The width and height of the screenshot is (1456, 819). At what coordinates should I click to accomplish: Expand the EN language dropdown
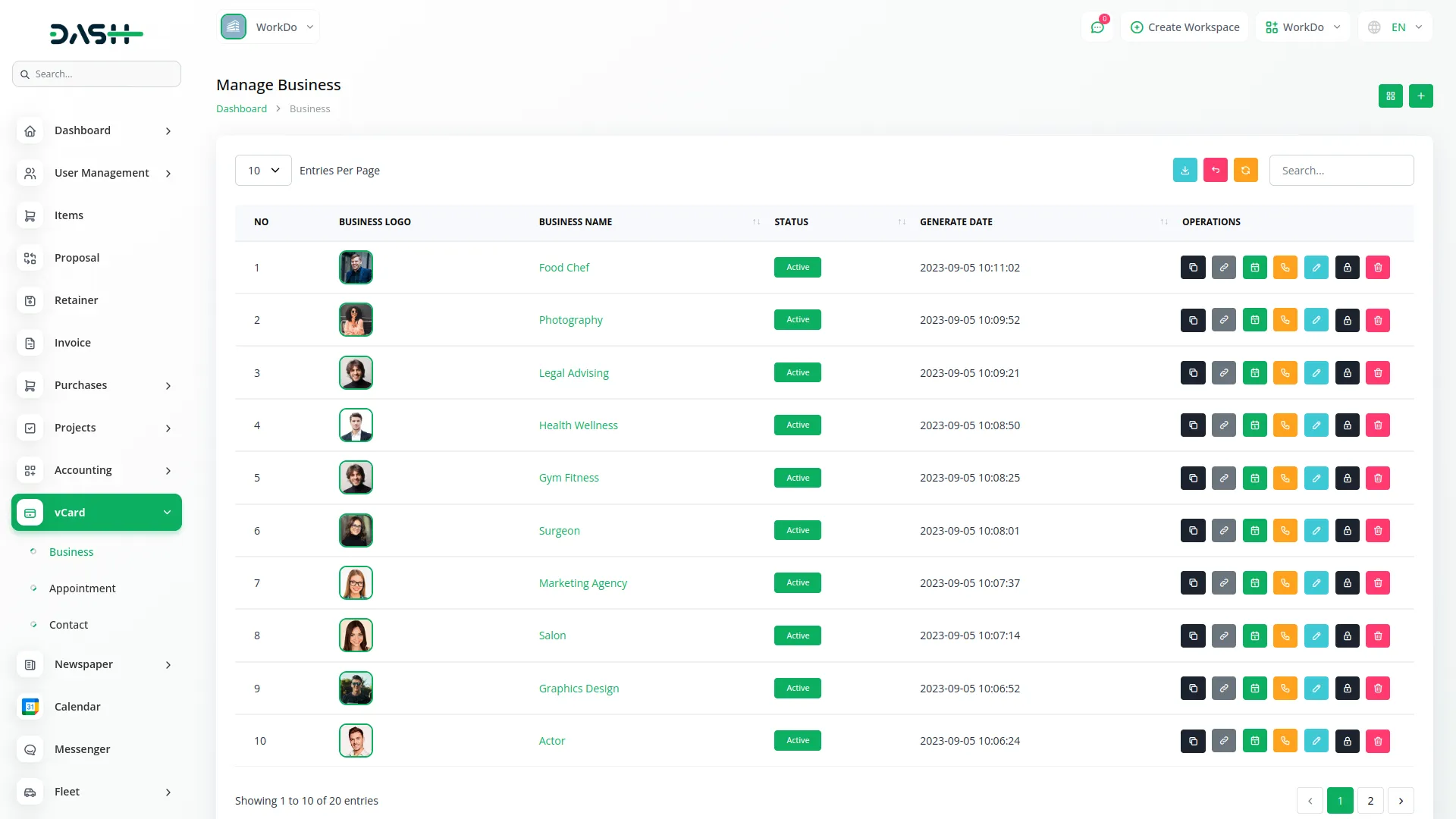coord(1395,27)
